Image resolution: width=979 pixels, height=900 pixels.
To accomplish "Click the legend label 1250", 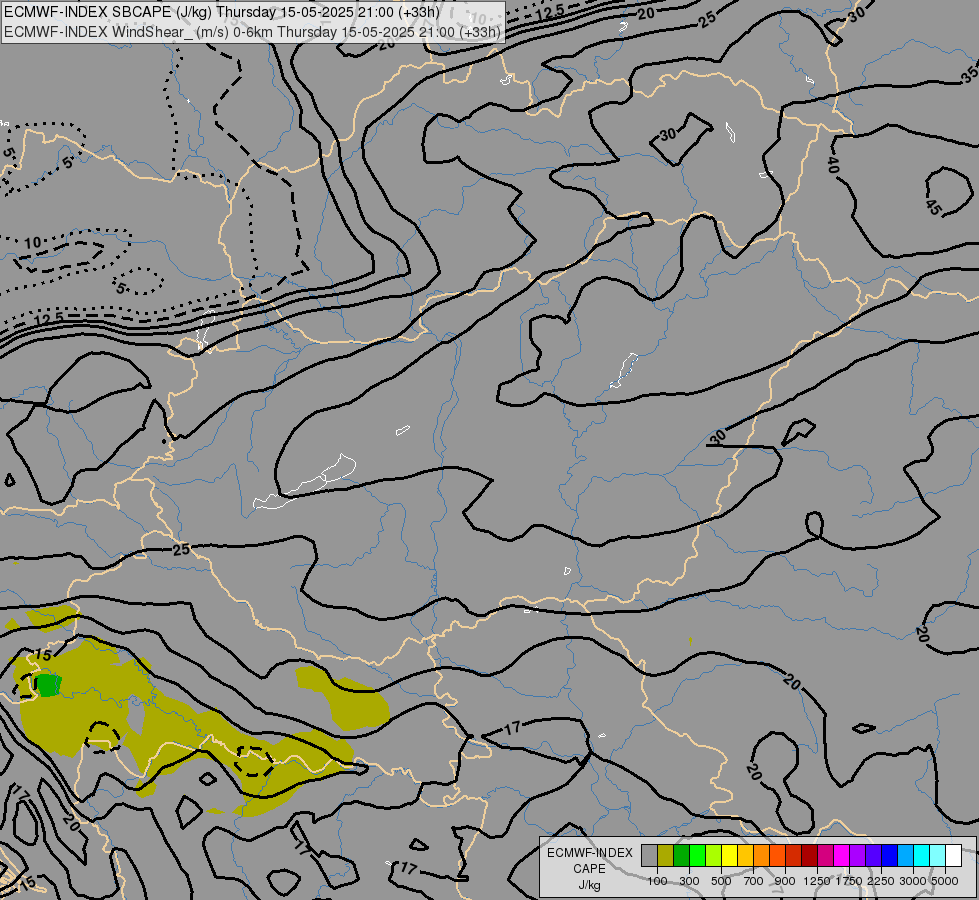I will [817, 881].
